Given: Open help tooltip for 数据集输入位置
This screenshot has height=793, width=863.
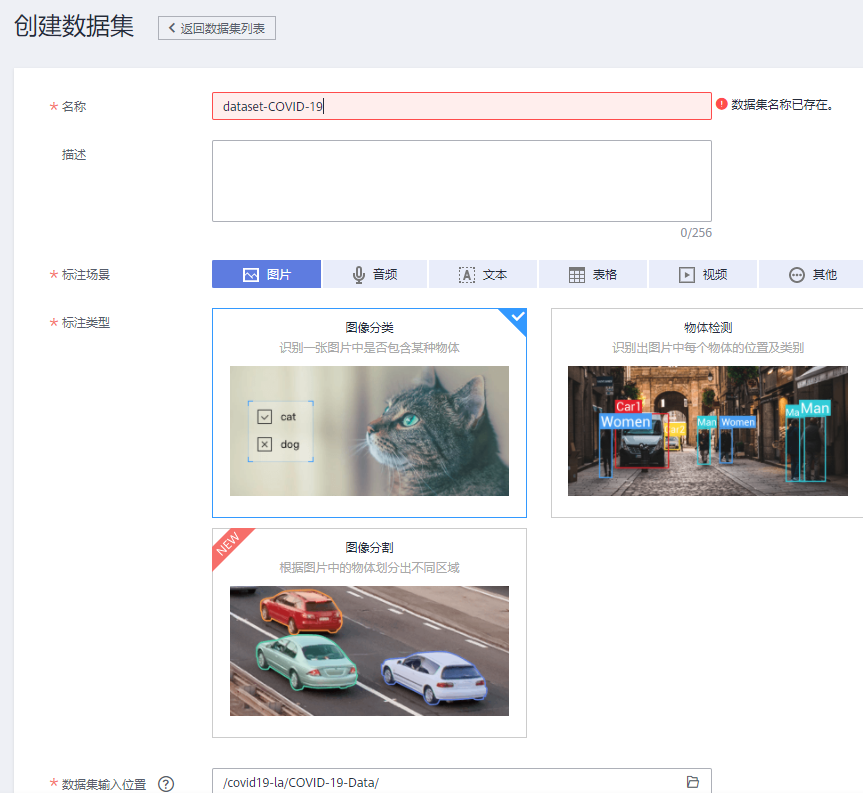Looking at the screenshot, I should click(166, 784).
